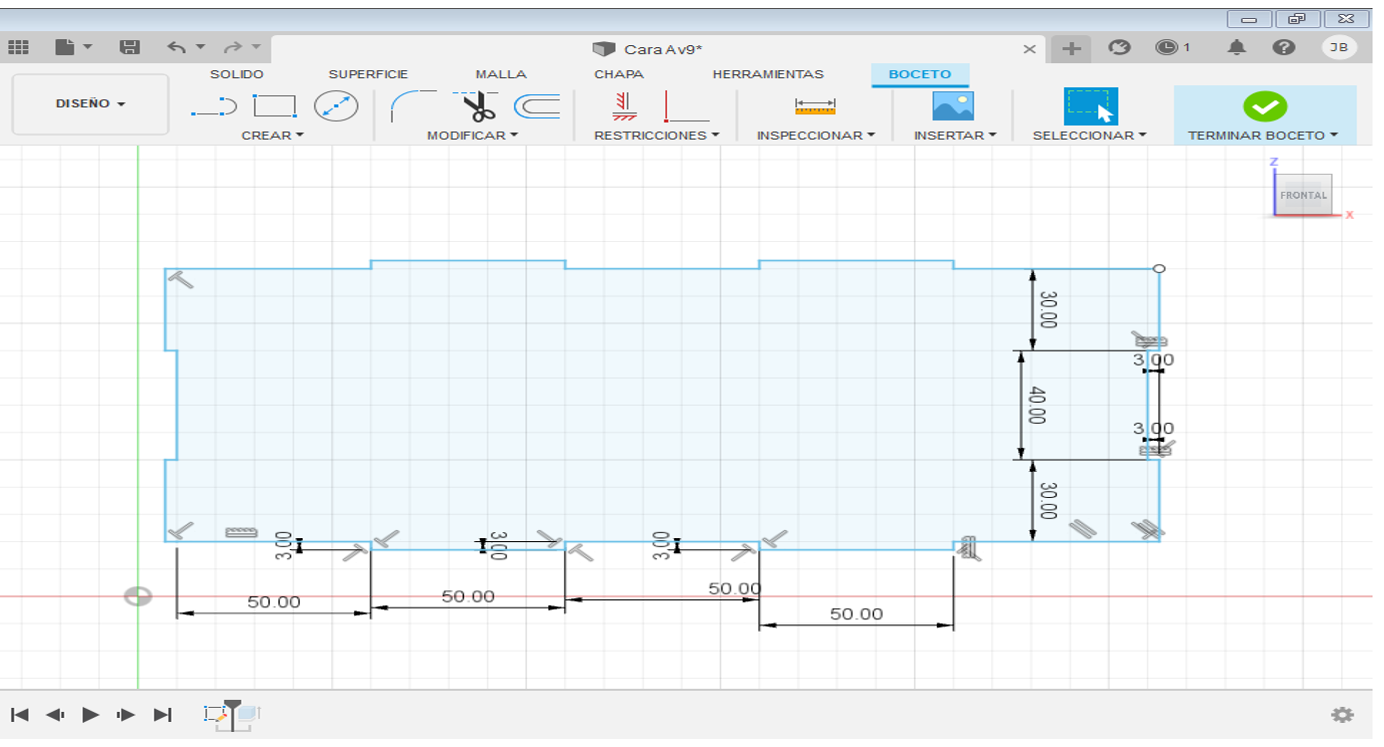1384x747 pixels.
Task: Finish sketch with the green checkmark
Action: click(1265, 106)
